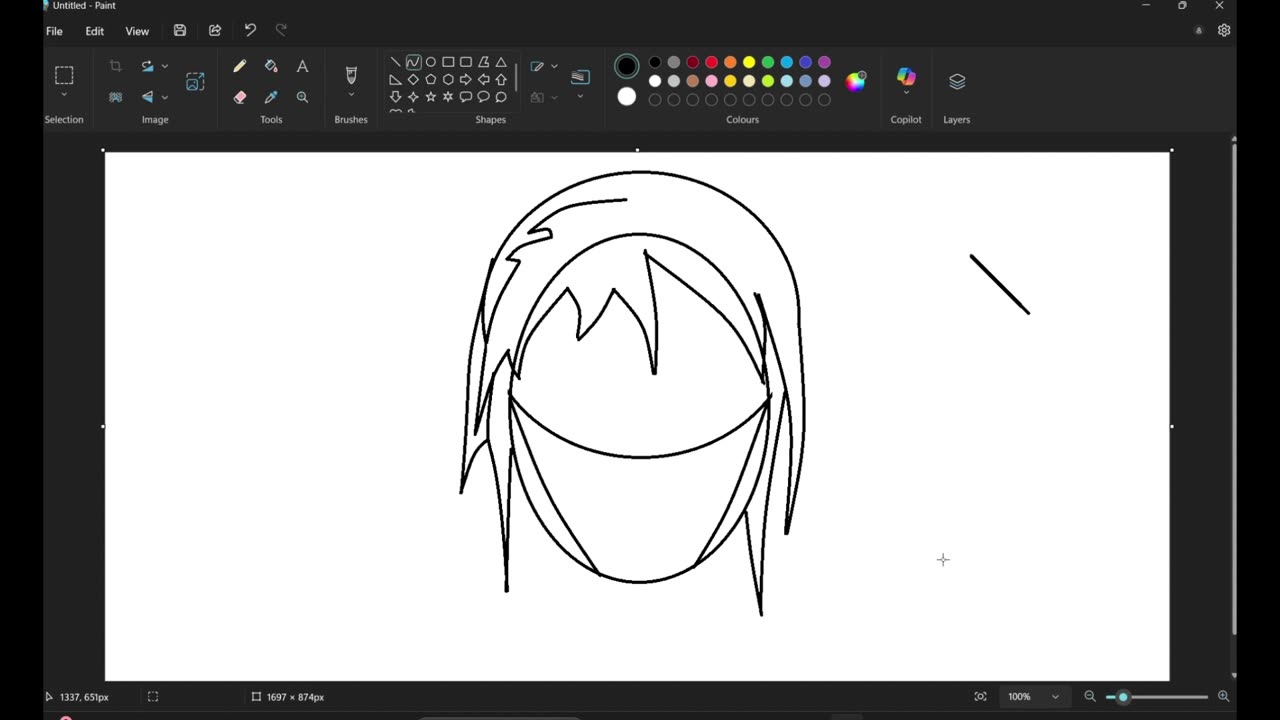Choose the pink colour swatch

[712, 81]
